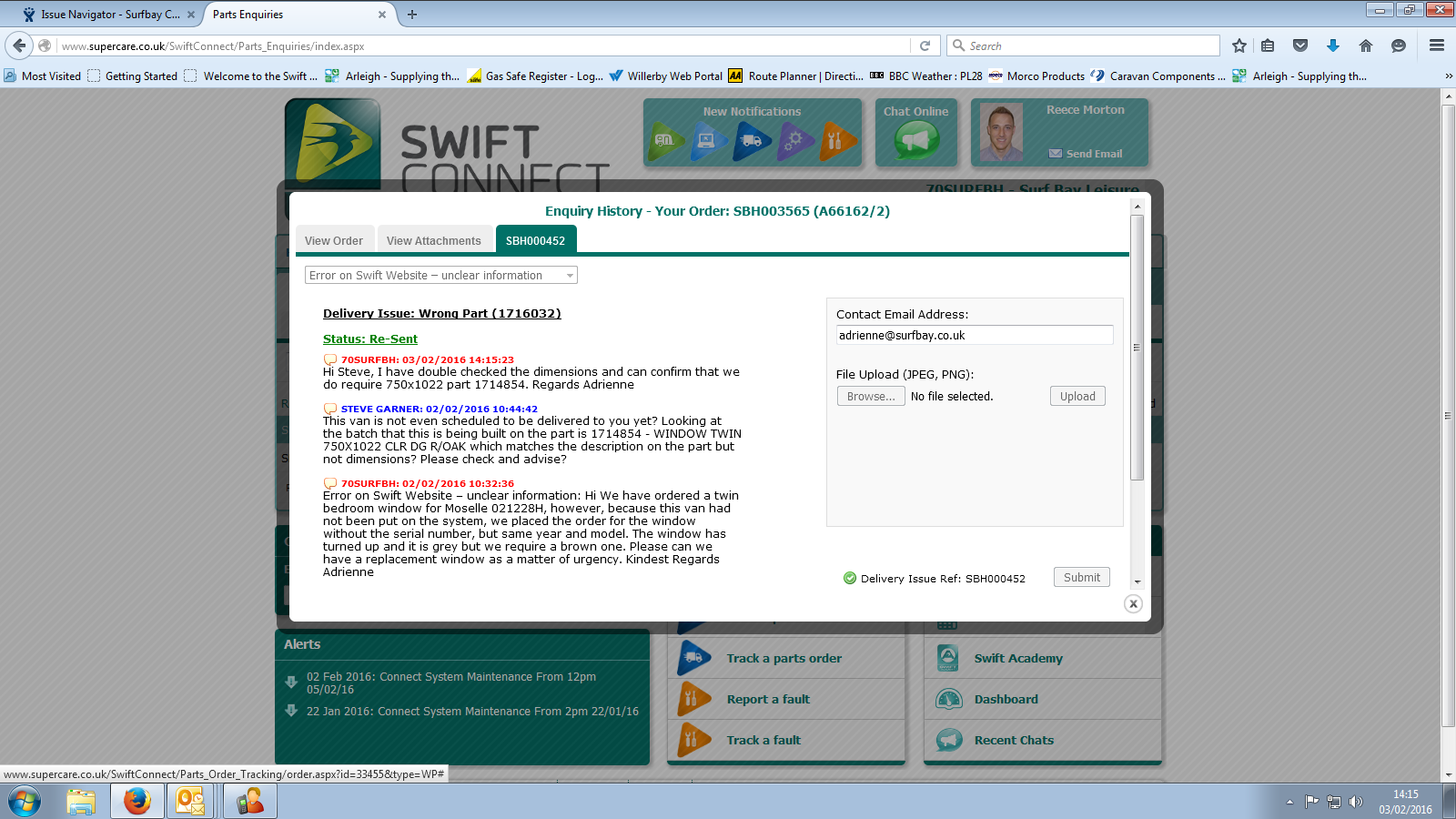The image size is (1456, 819).
Task: Open Windows Explorer from the taskbar
Action: pos(81,802)
